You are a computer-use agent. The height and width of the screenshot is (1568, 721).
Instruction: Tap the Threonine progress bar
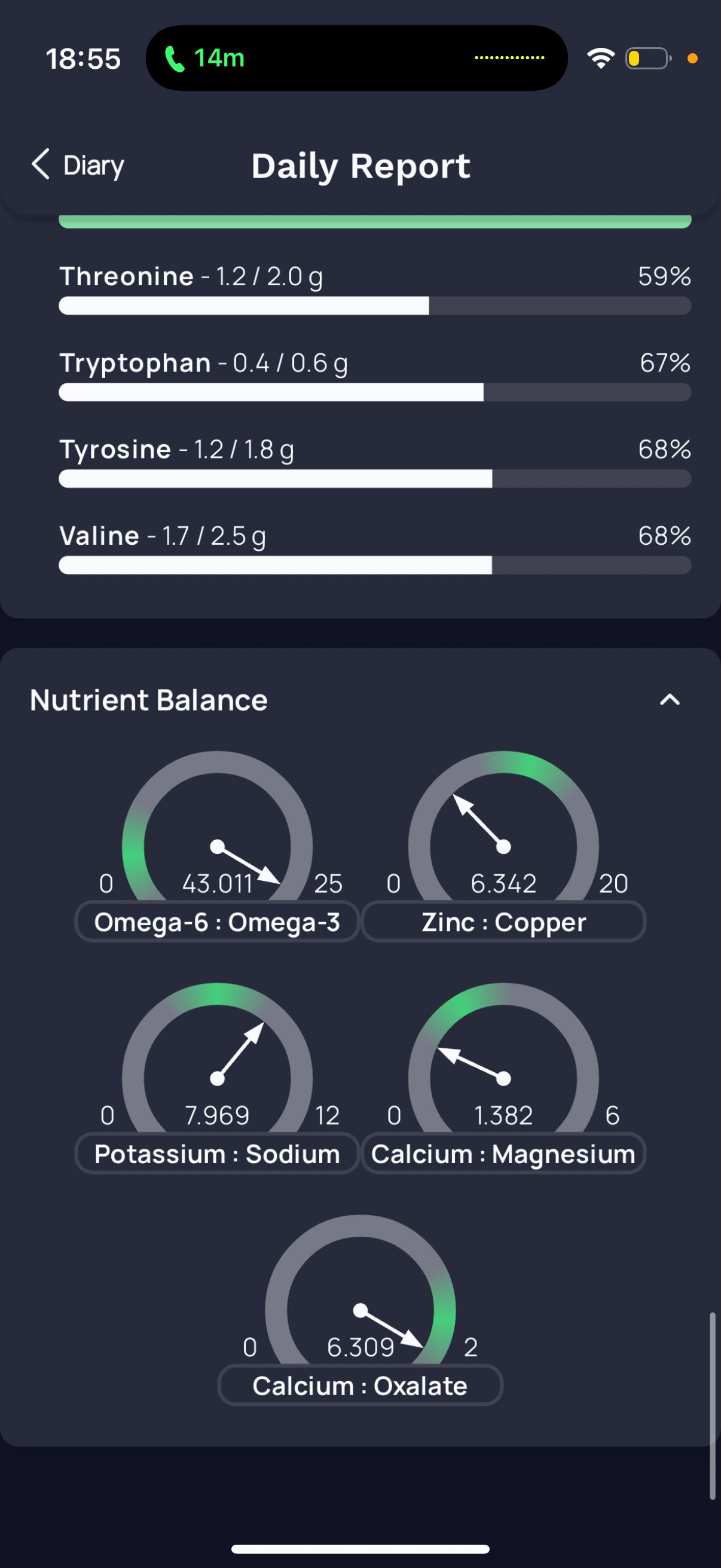pos(375,306)
